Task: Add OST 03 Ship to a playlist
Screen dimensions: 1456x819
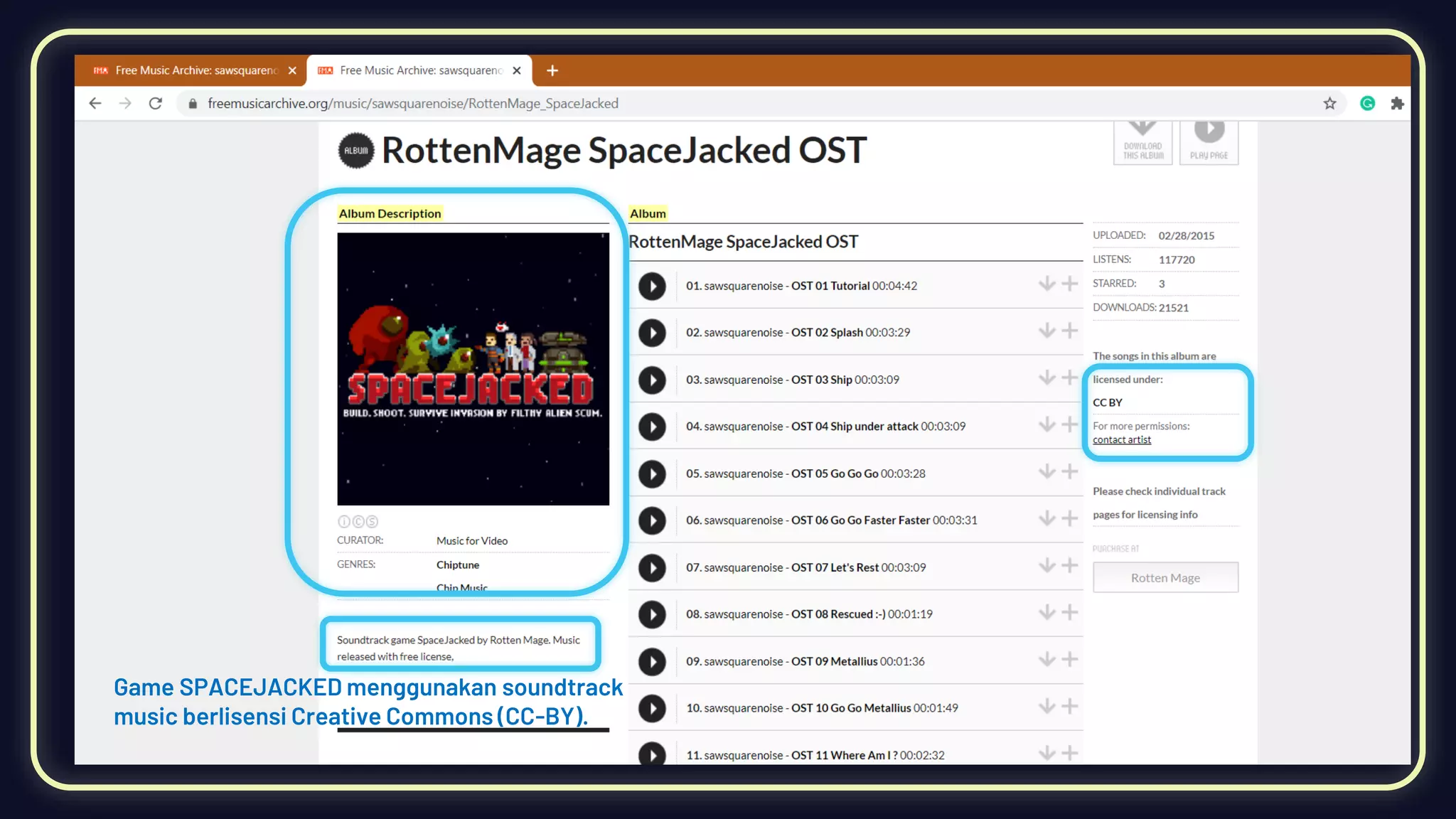Action: pos(1069,377)
